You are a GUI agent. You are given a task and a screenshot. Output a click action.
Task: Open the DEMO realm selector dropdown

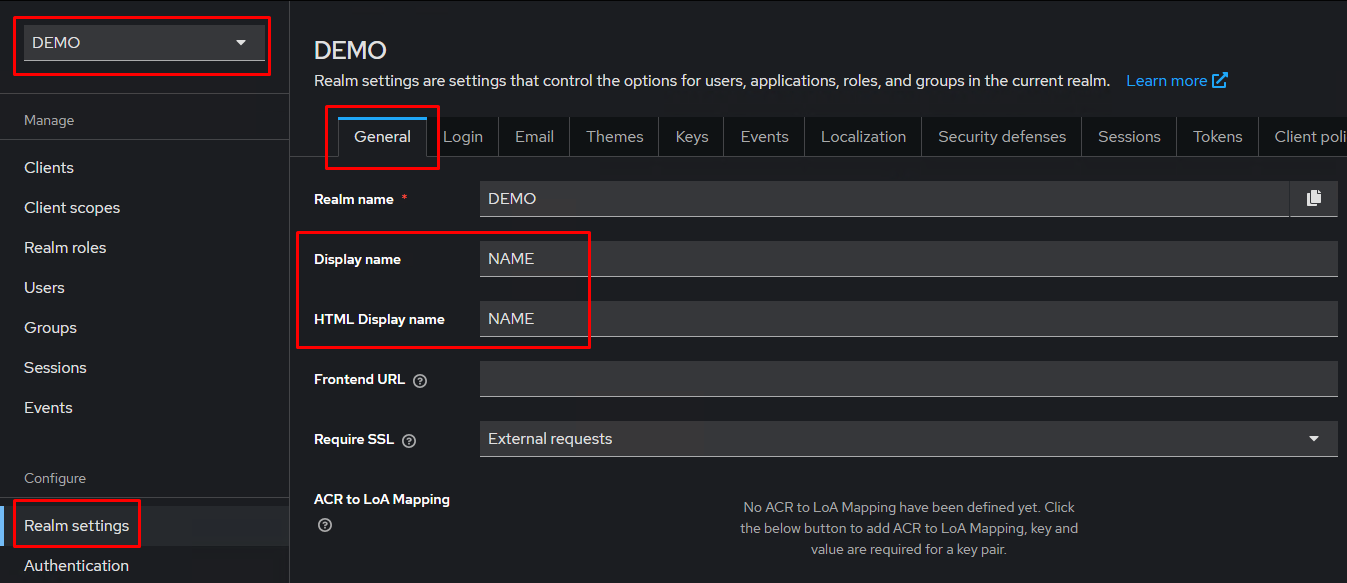coord(144,43)
